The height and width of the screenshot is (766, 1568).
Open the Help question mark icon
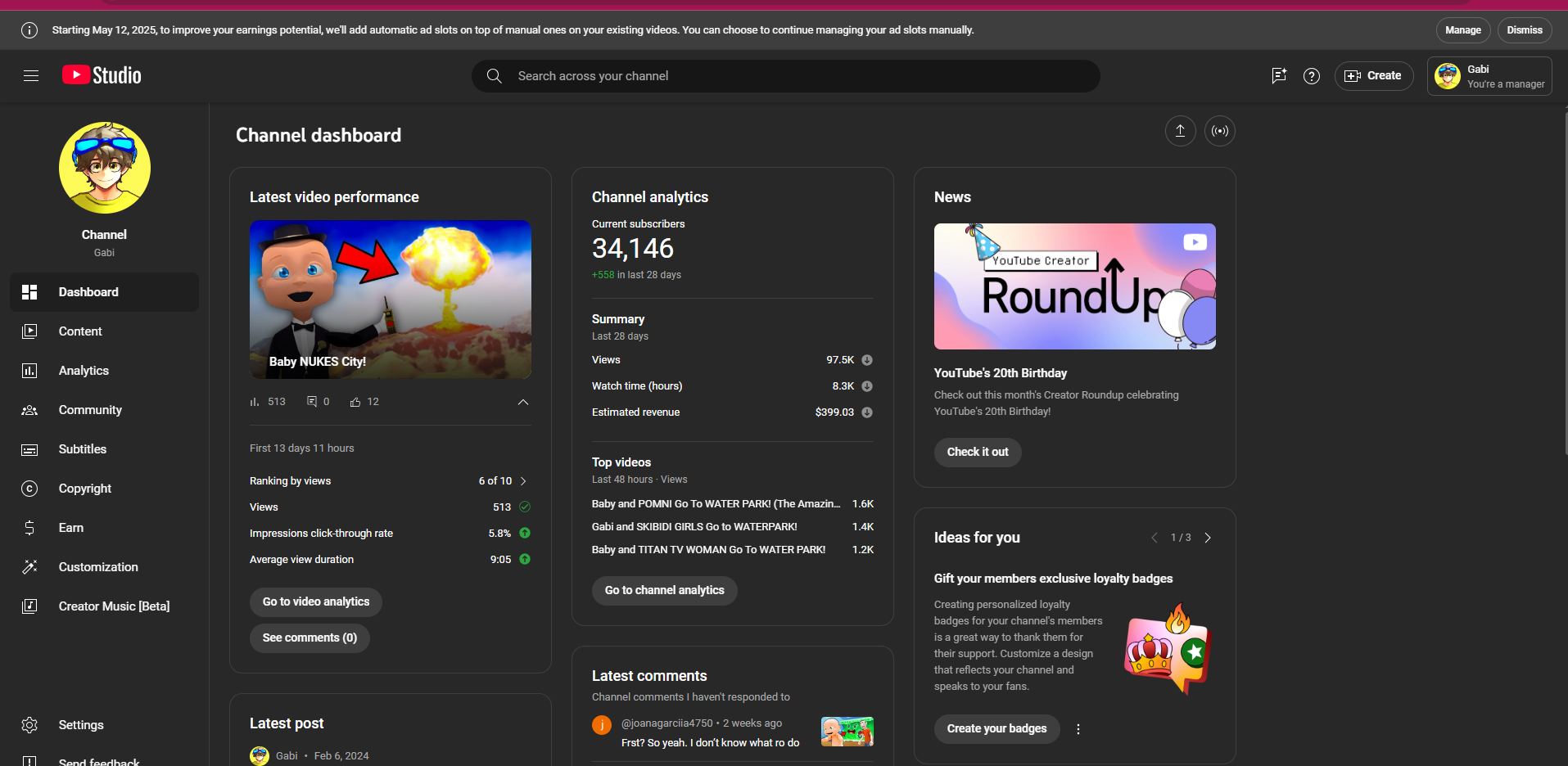click(1312, 76)
